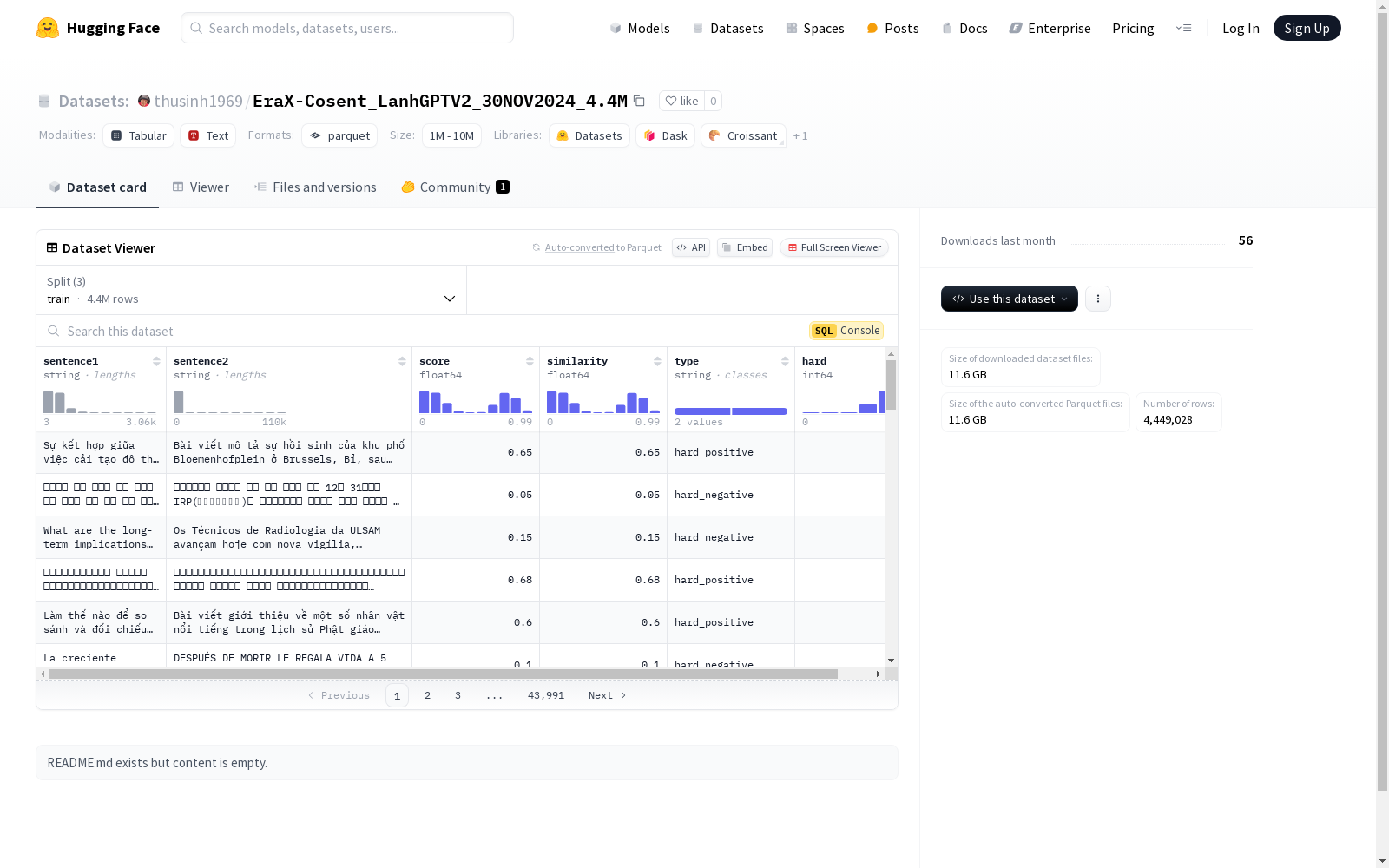Expand the Use this dataset dropdown
This screenshot has width=1389, height=868.
pos(1010,299)
